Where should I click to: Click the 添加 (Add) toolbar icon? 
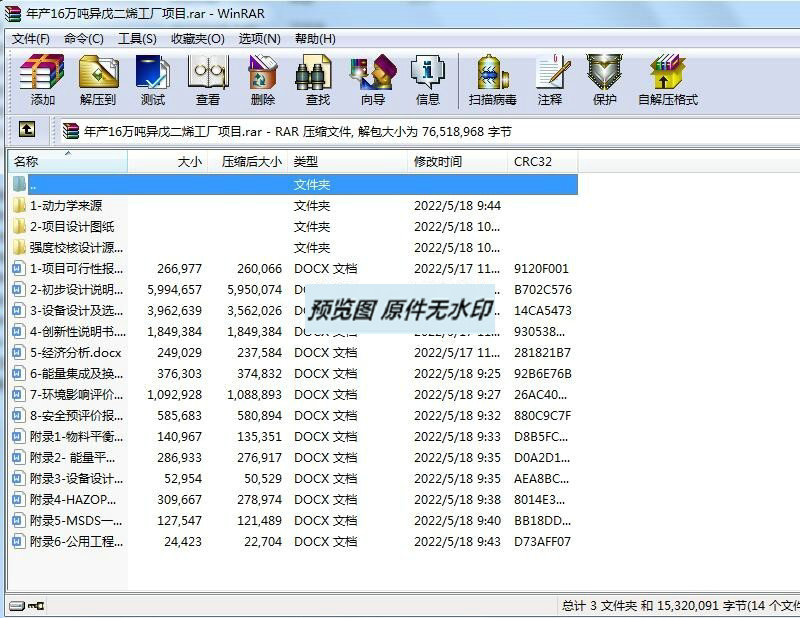[42, 80]
